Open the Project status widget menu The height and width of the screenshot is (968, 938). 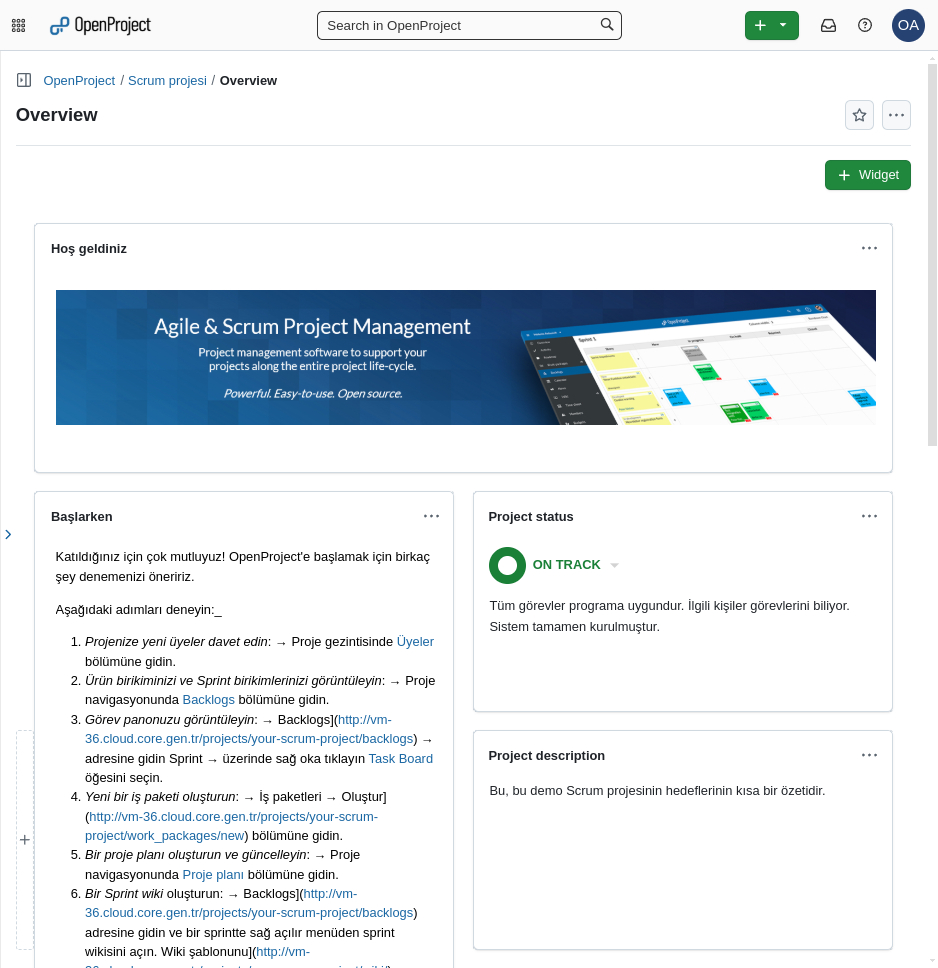869,516
